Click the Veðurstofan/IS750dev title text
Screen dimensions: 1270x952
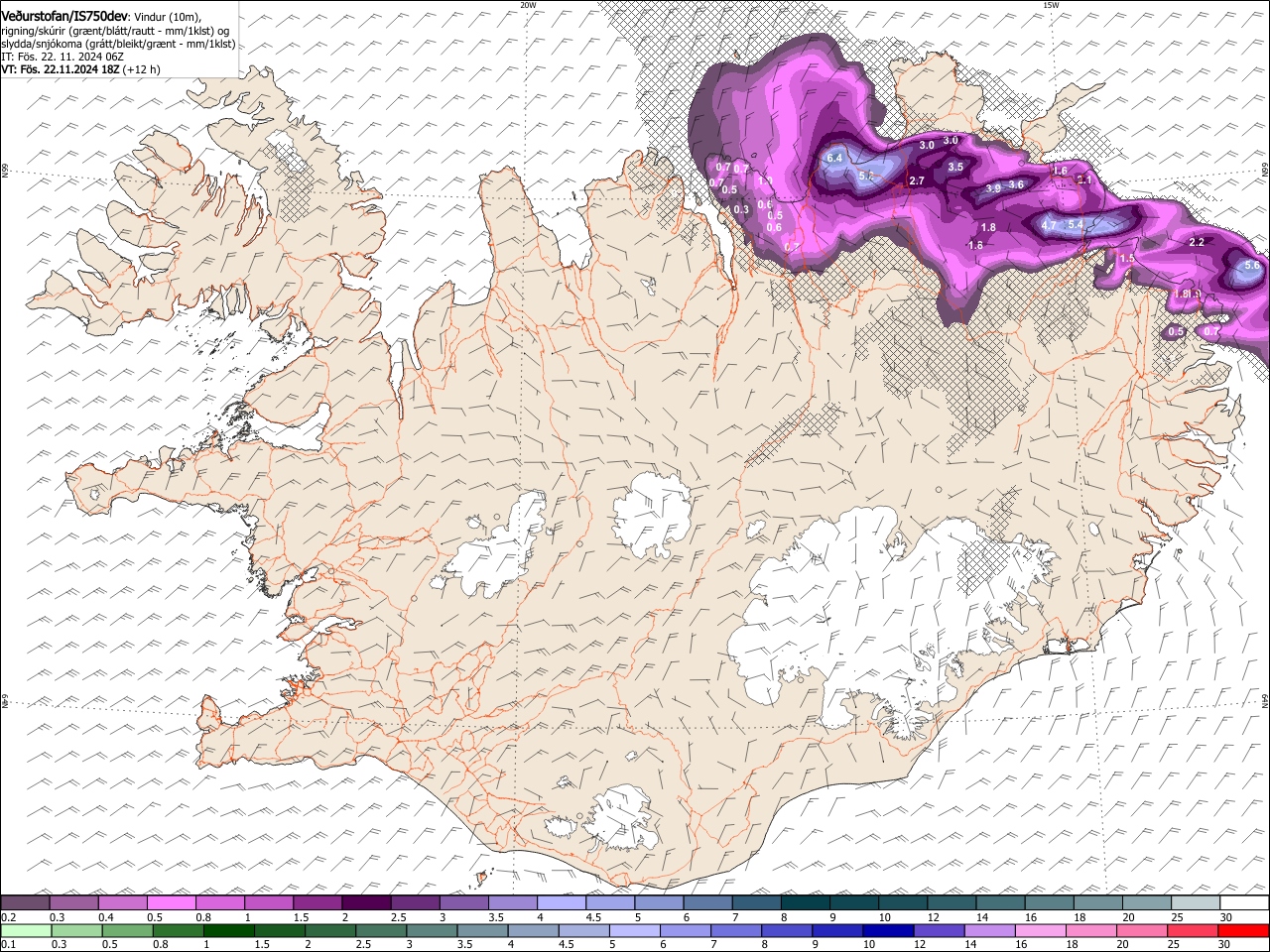coord(64,16)
